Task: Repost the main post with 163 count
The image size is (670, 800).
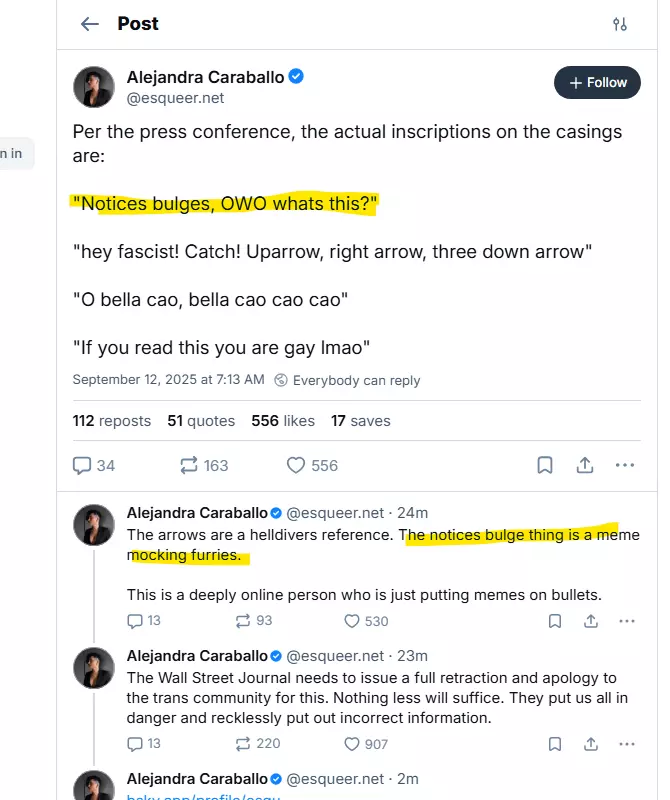Action: click(x=189, y=465)
